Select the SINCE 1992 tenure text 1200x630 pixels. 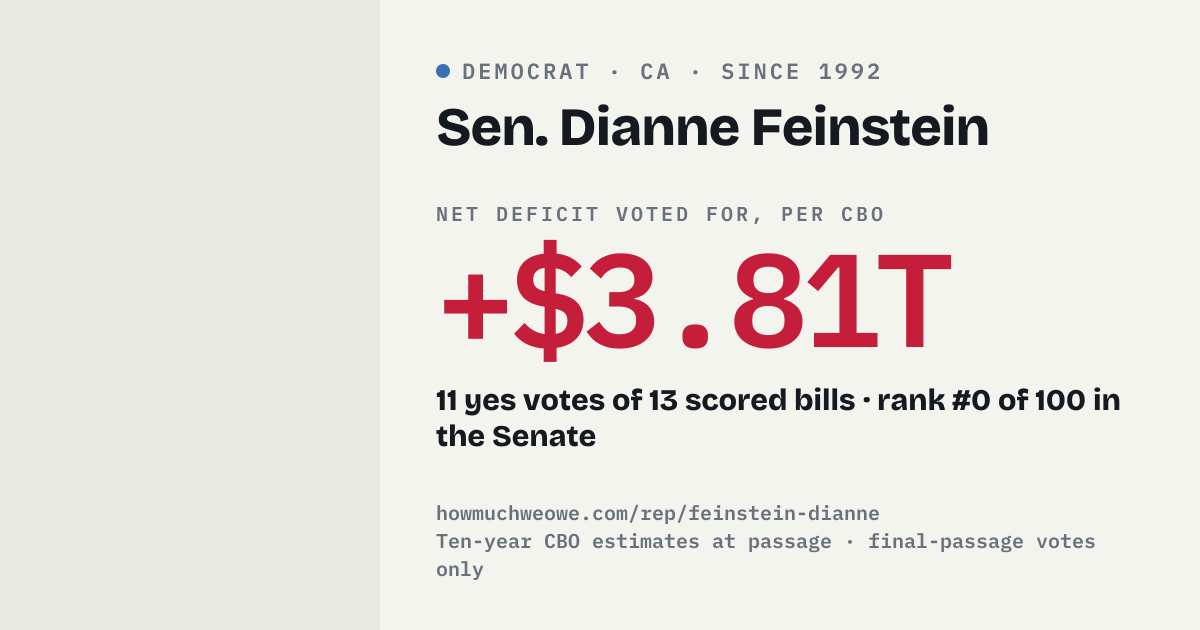click(x=801, y=72)
